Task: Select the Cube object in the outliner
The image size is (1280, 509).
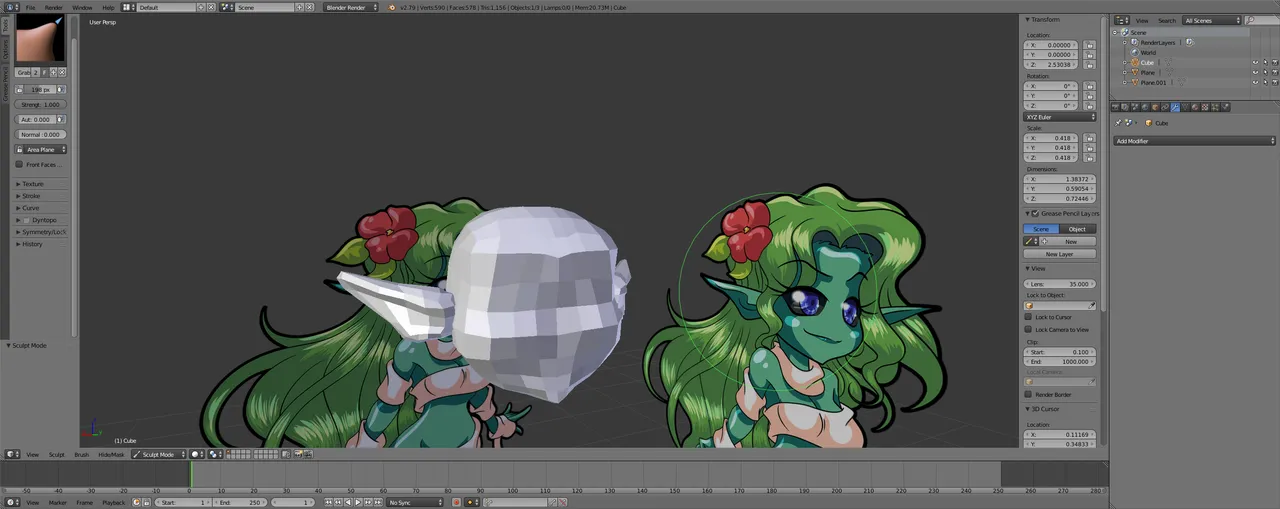Action: (x=1147, y=62)
